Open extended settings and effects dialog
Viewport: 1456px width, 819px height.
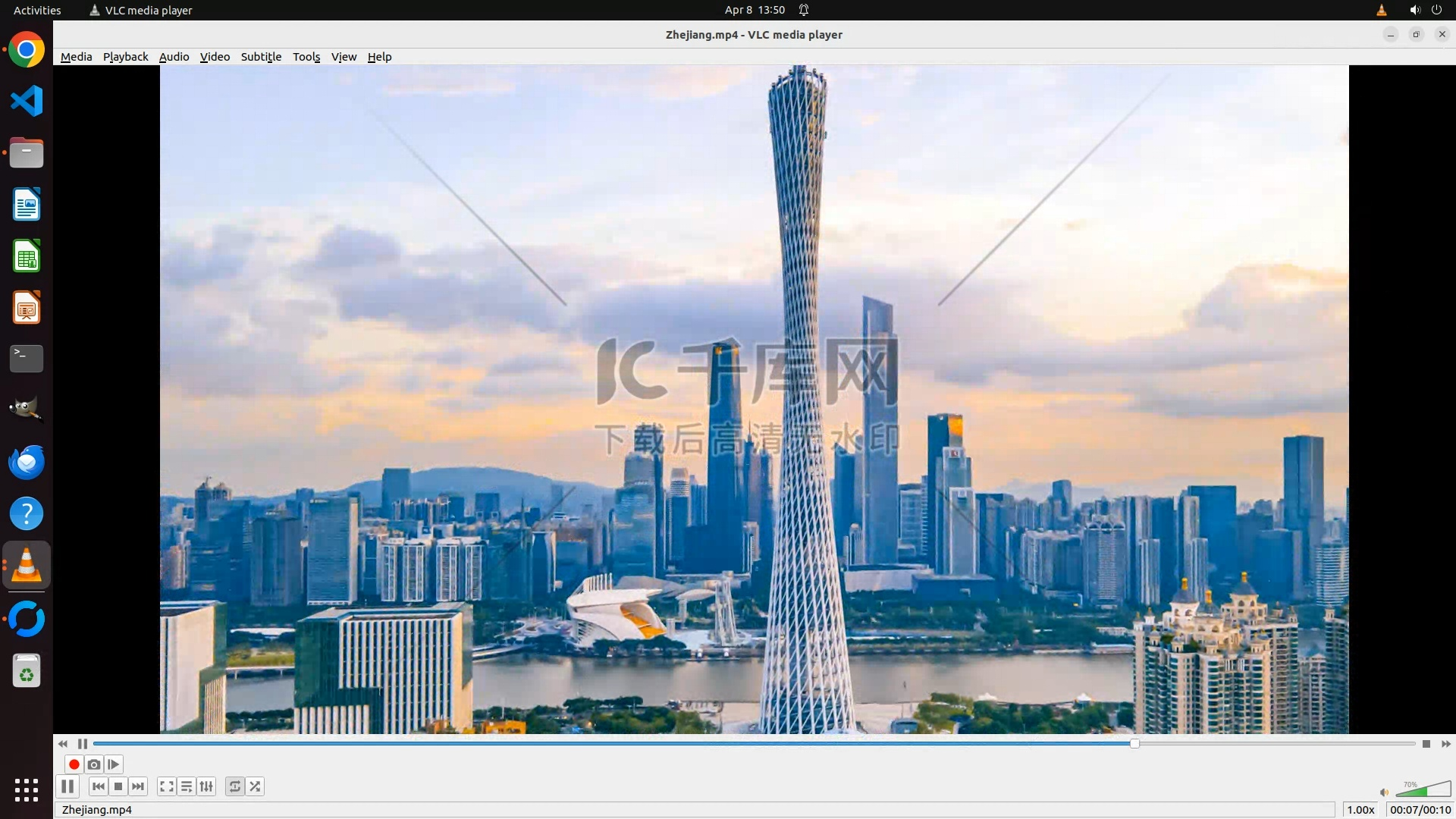206,786
